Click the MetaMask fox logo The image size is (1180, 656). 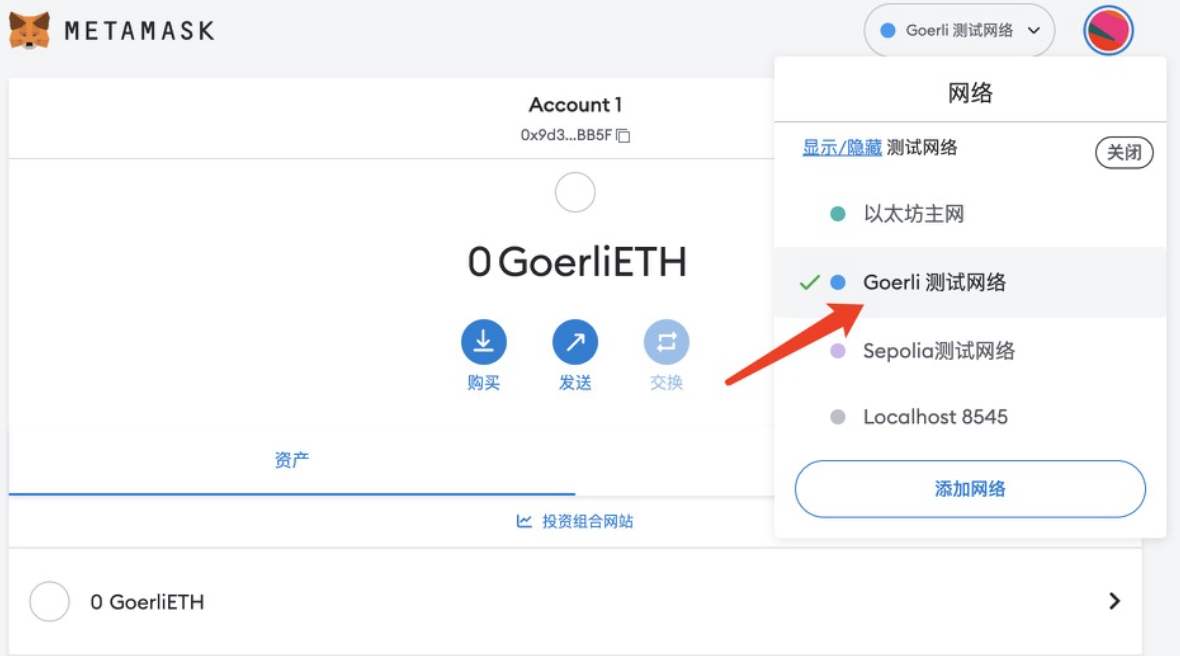[29, 31]
